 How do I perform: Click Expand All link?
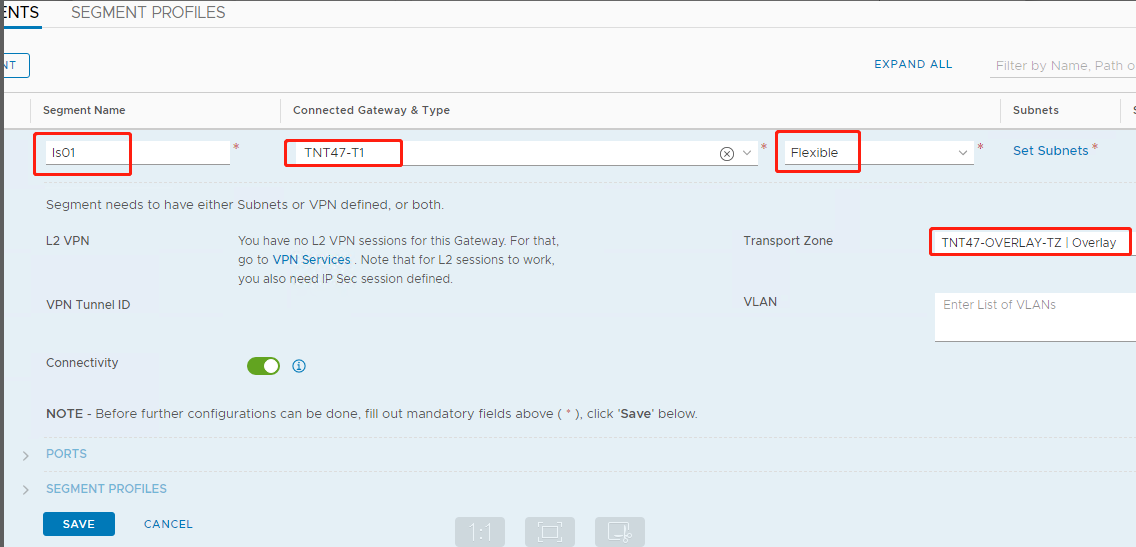[913, 64]
